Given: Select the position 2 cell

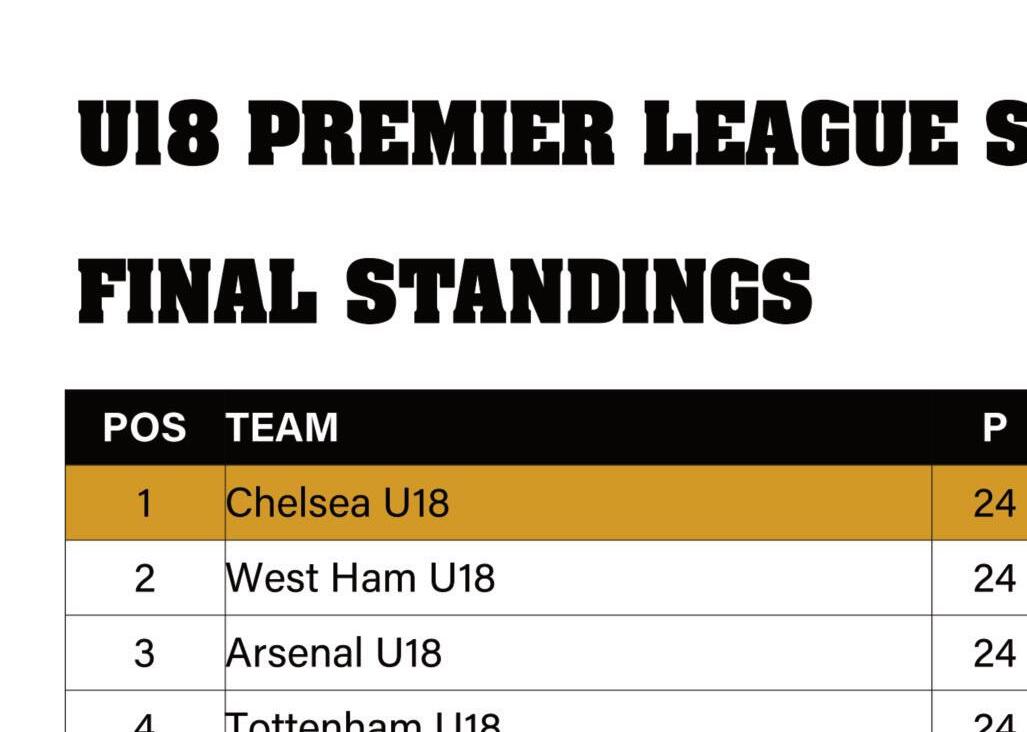Looking at the screenshot, I should [x=145, y=578].
